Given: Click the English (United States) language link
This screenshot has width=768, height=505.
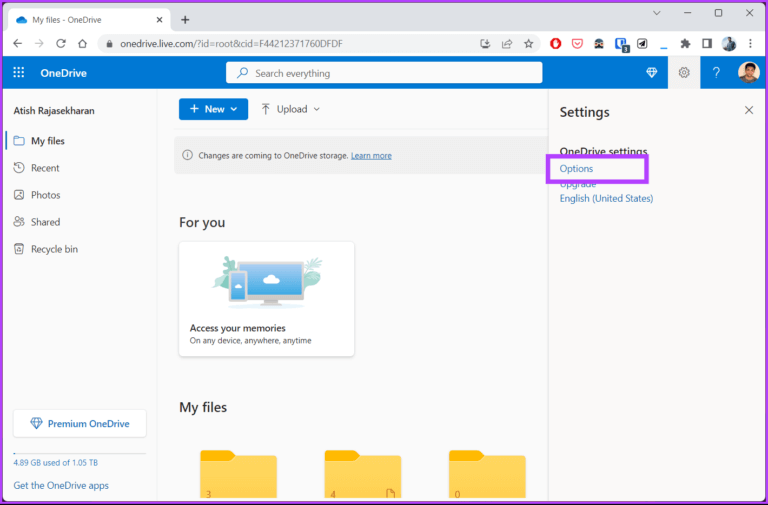Looking at the screenshot, I should (x=606, y=198).
